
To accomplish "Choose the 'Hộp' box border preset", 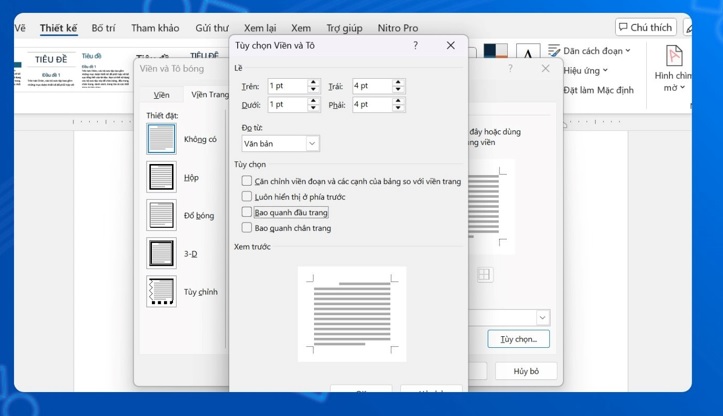I will pos(161,177).
